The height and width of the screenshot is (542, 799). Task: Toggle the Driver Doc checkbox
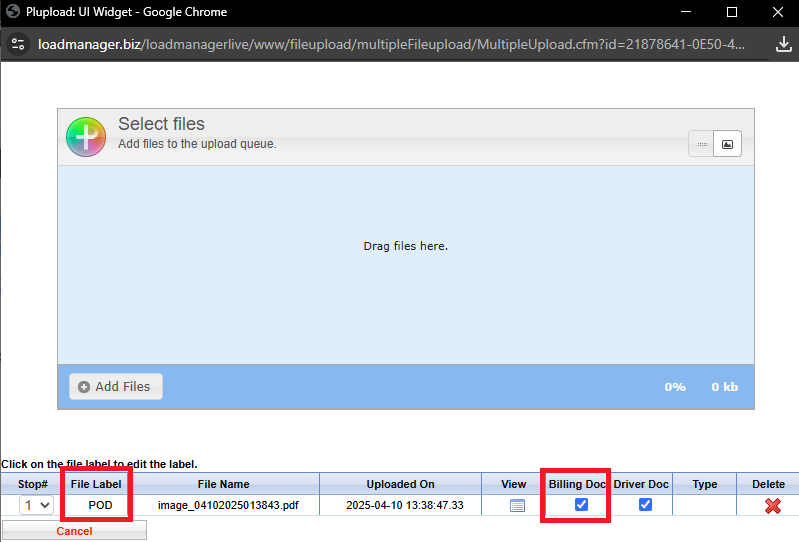click(645, 505)
